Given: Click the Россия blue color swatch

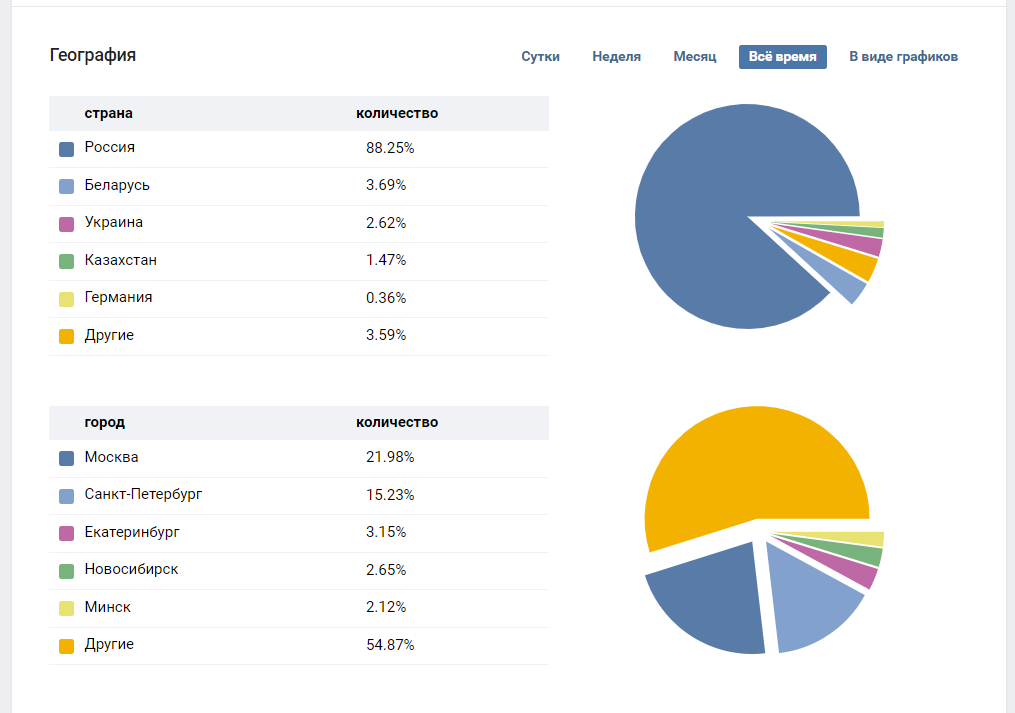Looking at the screenshot, I should 67,149.
